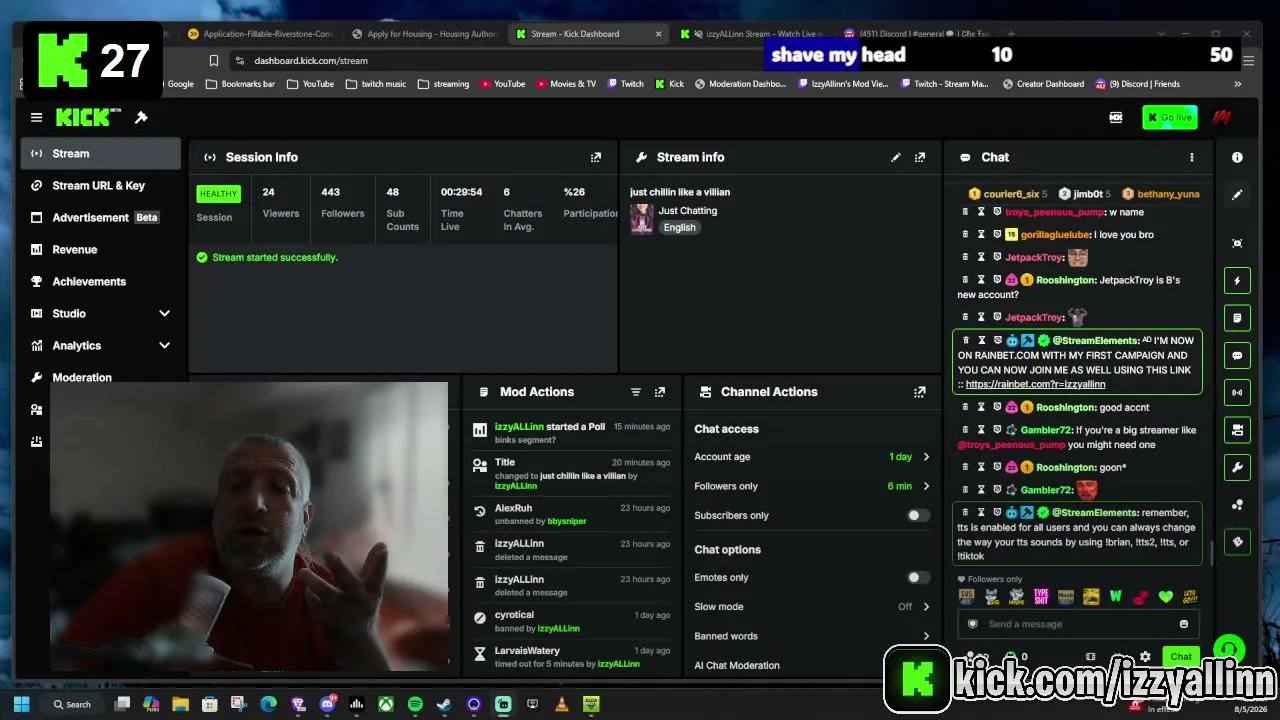This screenshot has width=1280, height=720.
Task: Click the green W emote in emote row
Action: click(1116, 597)
